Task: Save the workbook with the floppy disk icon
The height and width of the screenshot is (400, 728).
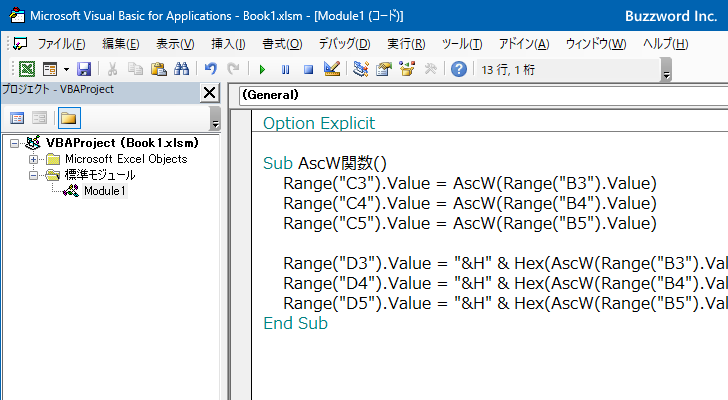Action: point(84,69)
